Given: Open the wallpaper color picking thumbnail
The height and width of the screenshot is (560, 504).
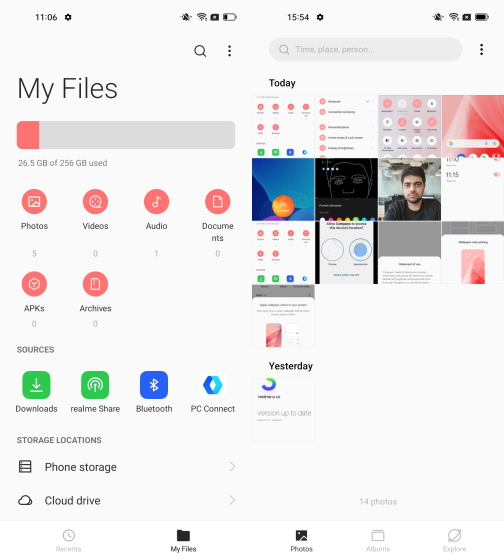Looking at the screenshot, I should [473, 252].
